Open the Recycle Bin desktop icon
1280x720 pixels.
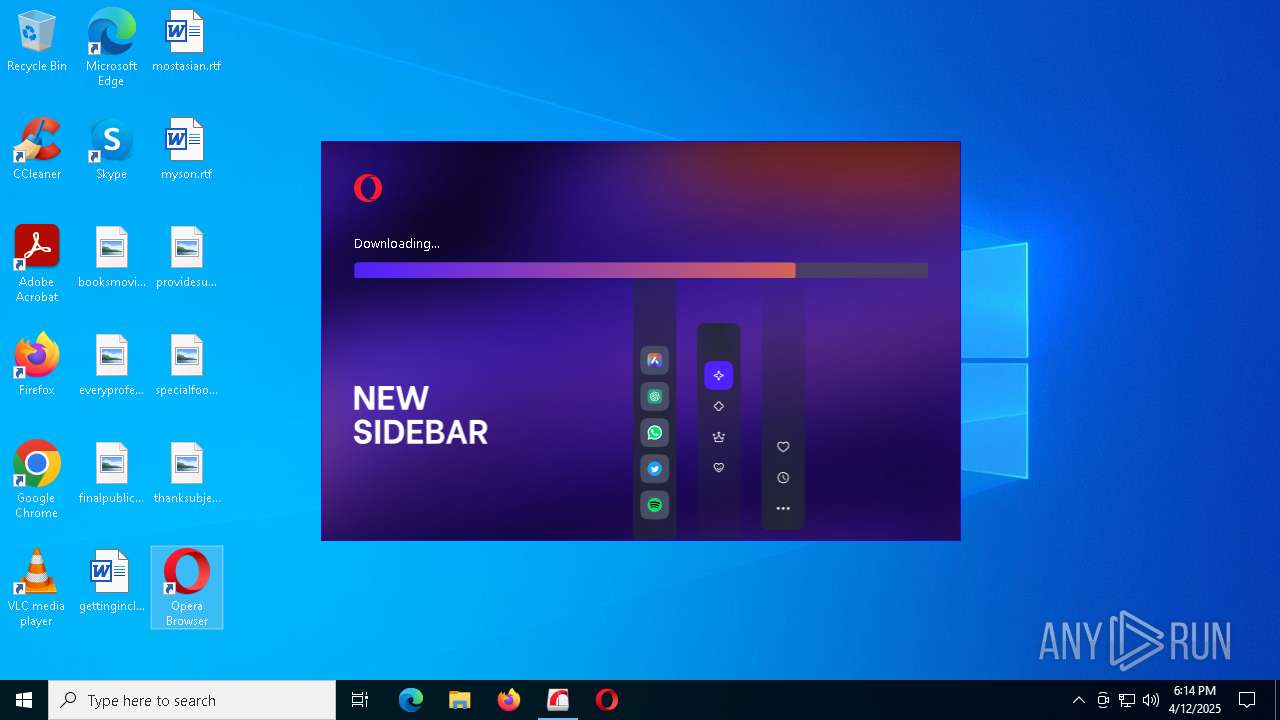37,41
